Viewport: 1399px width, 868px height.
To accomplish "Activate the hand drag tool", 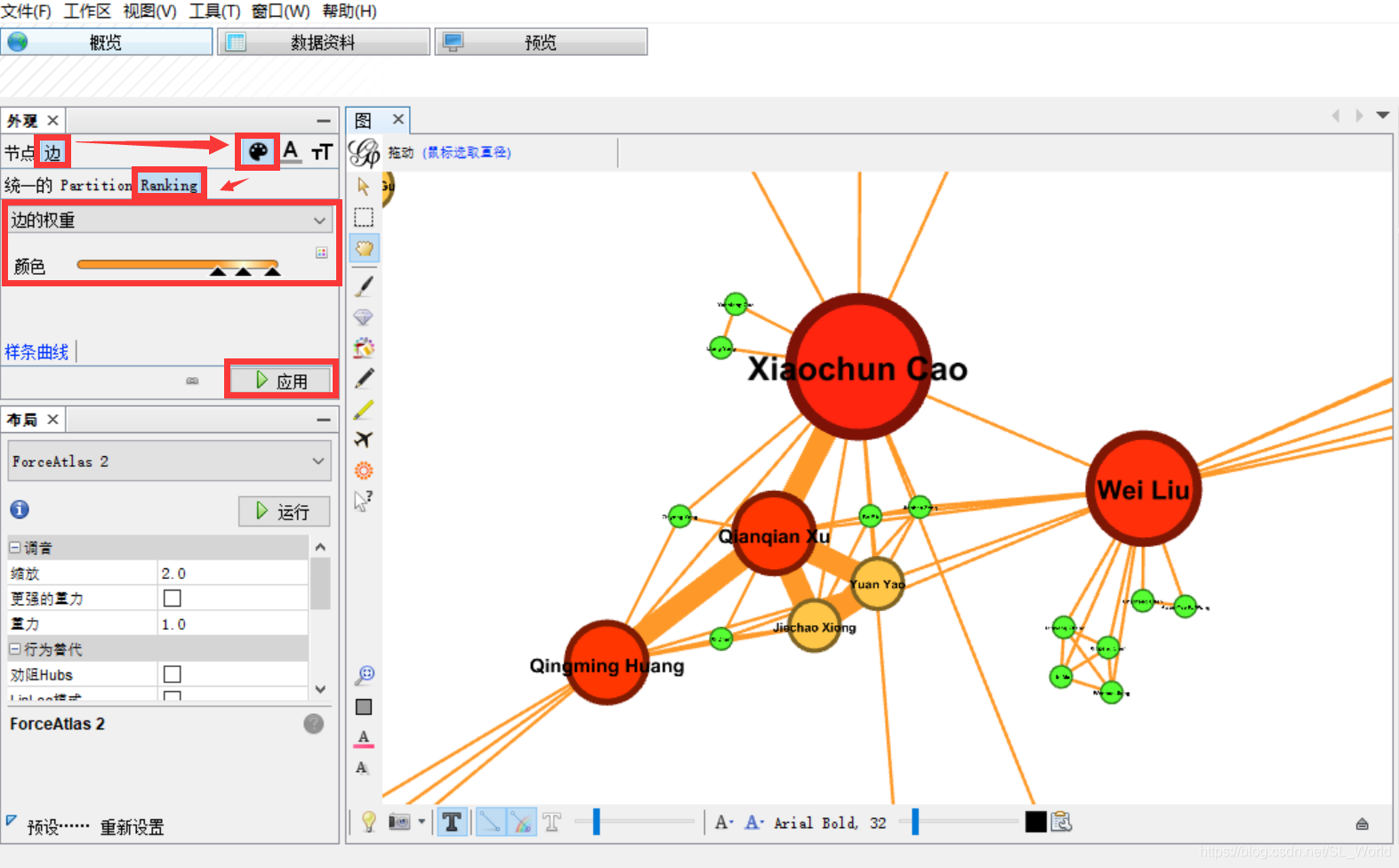I will click(x=364, y=248).
